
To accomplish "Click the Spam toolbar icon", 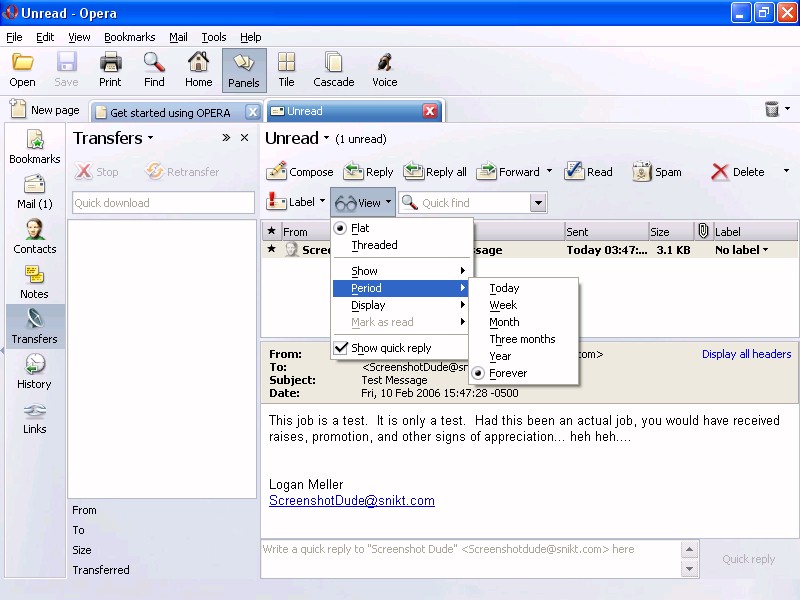I will [x=642, y=172].
